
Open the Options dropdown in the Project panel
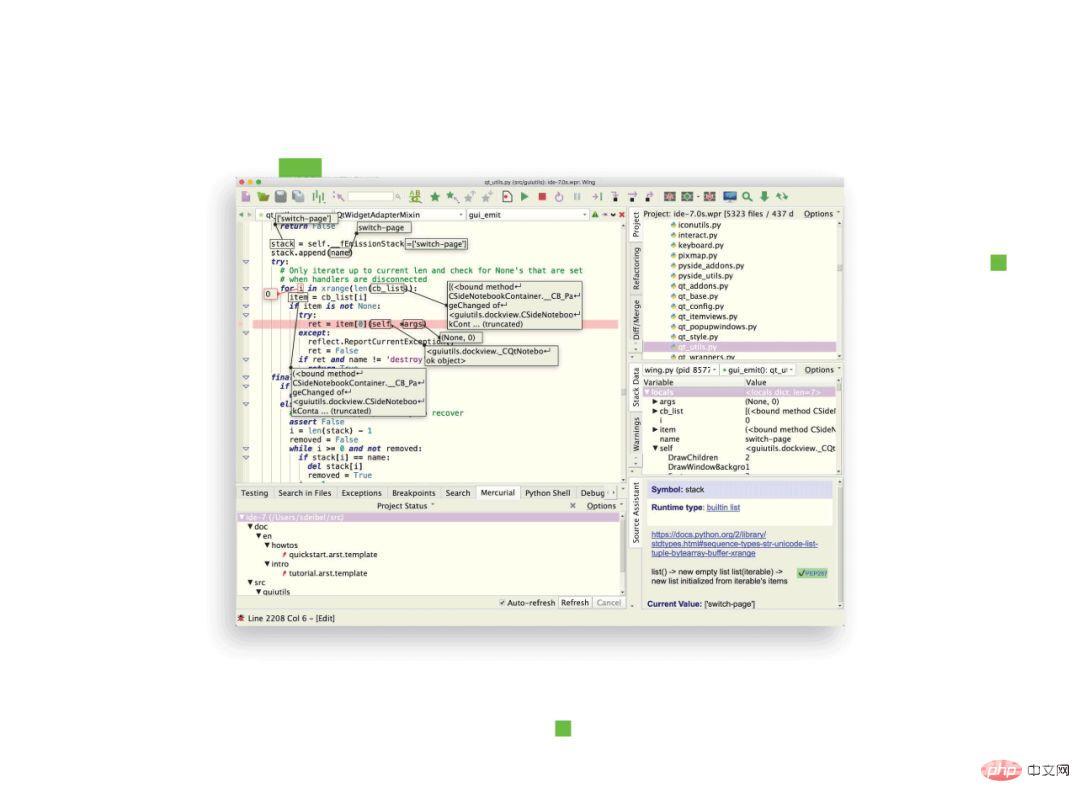820,213
